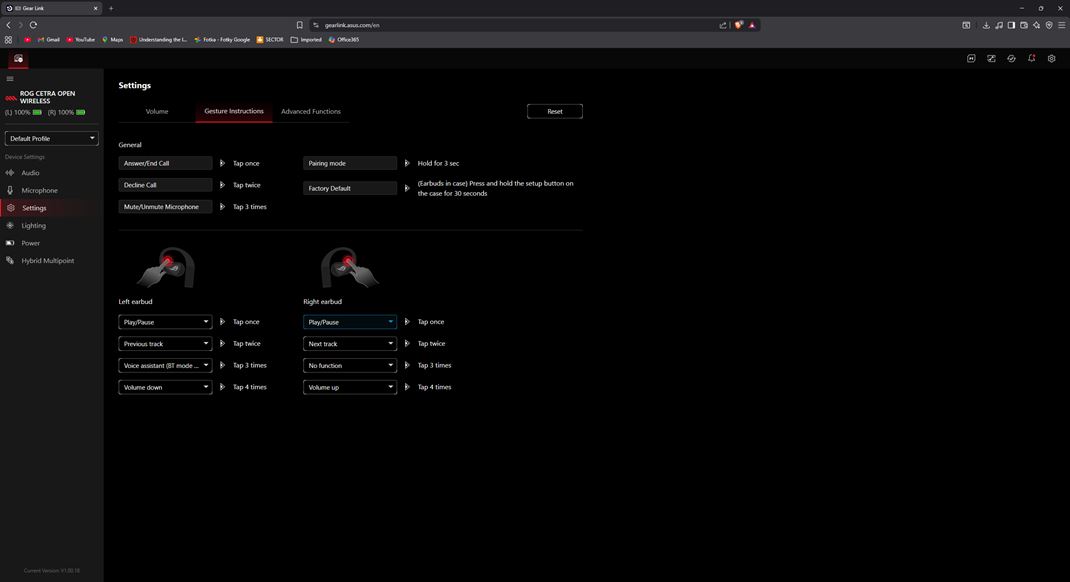Open Gear Link settings gear in header

pos(1052,58)
